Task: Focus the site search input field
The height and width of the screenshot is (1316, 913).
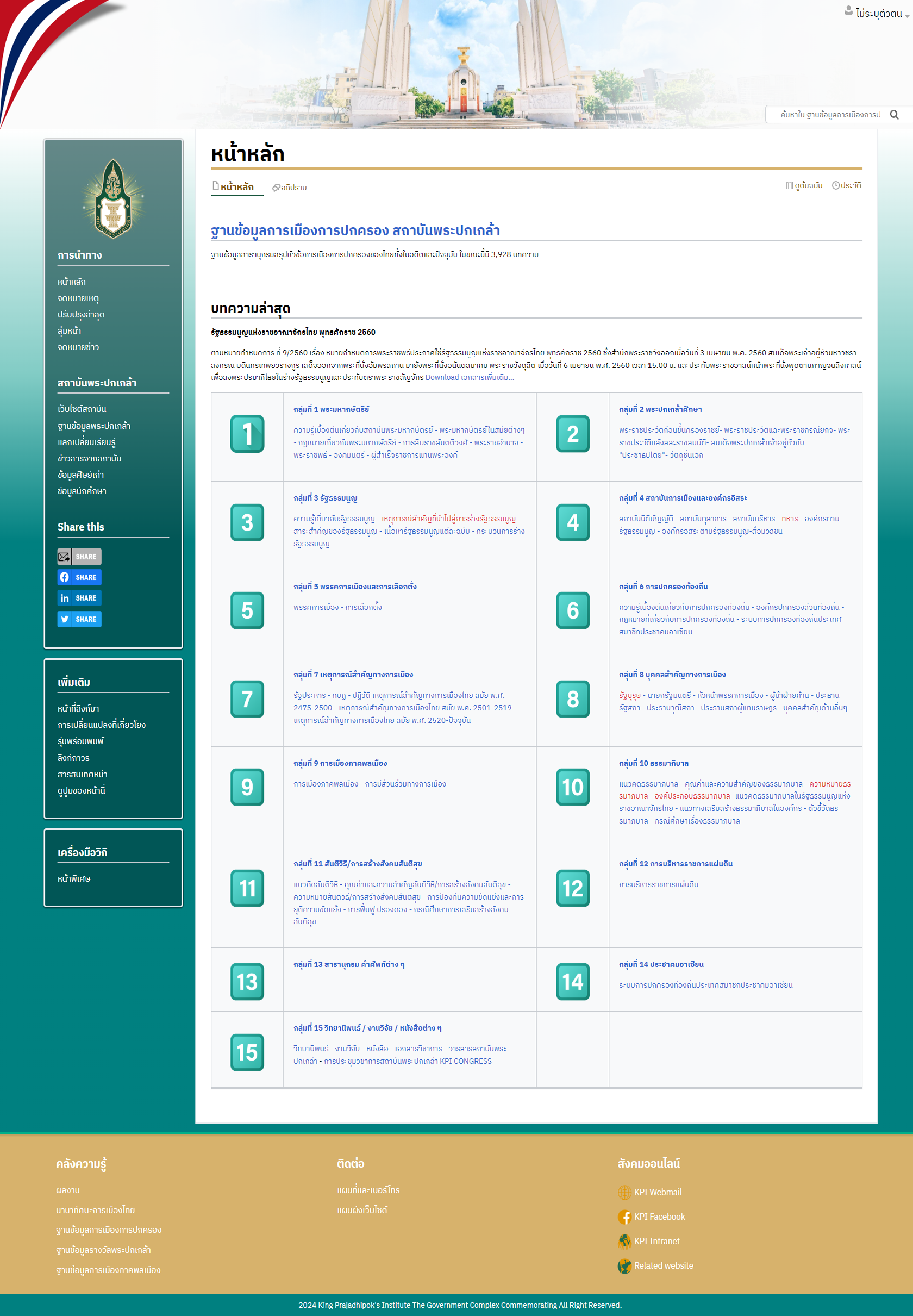Action: [828, 115]
